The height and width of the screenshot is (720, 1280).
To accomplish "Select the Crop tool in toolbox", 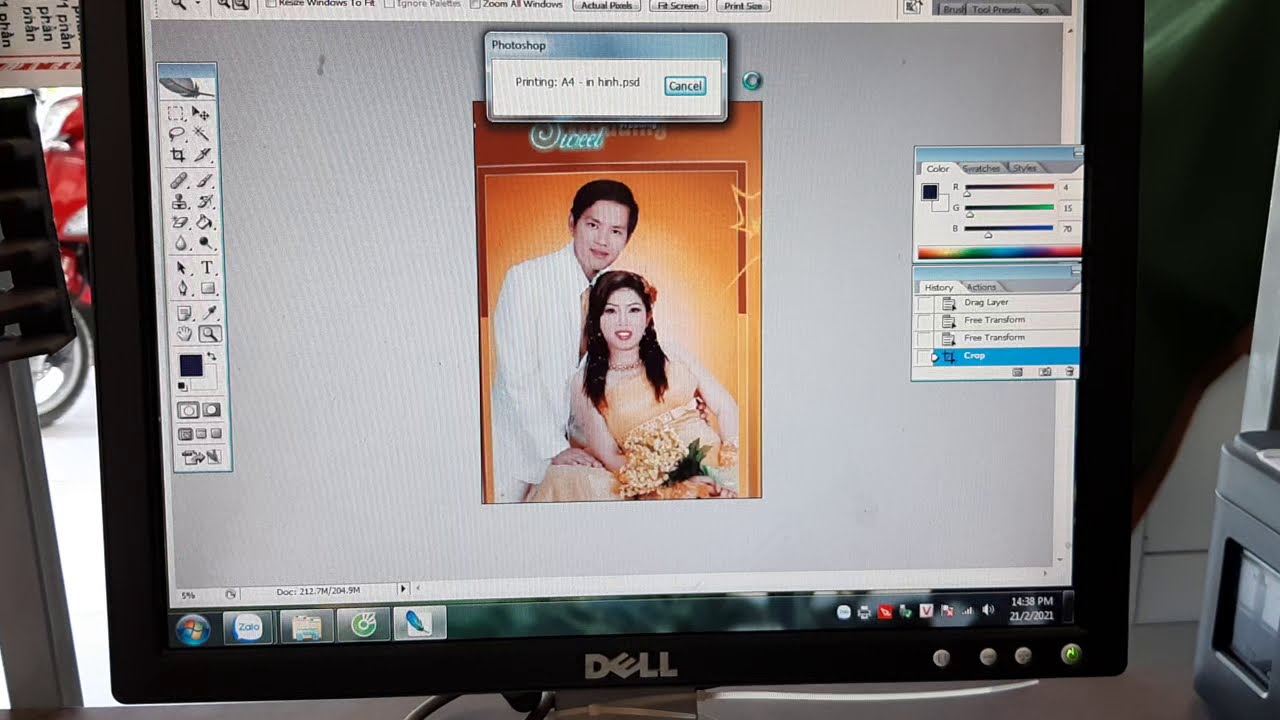I will pyautogui.click(x=177, y=154).
